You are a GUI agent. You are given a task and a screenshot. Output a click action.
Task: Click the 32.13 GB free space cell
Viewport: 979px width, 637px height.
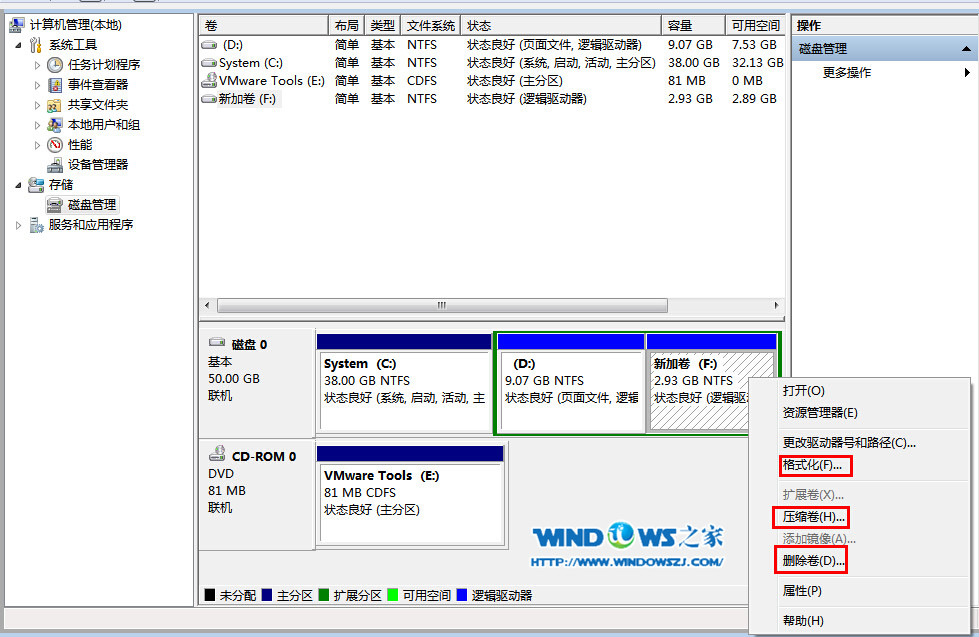coord(757,63)
